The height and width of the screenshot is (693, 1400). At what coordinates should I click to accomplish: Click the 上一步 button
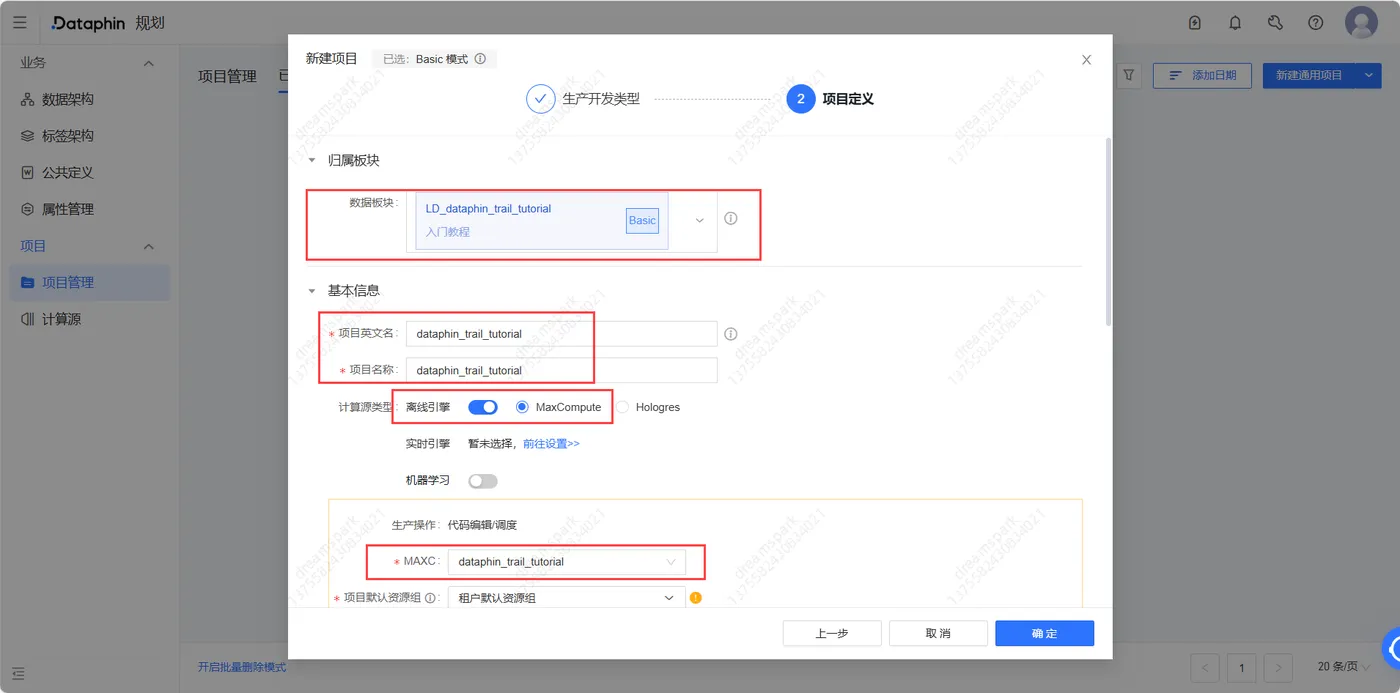[832, 633]
